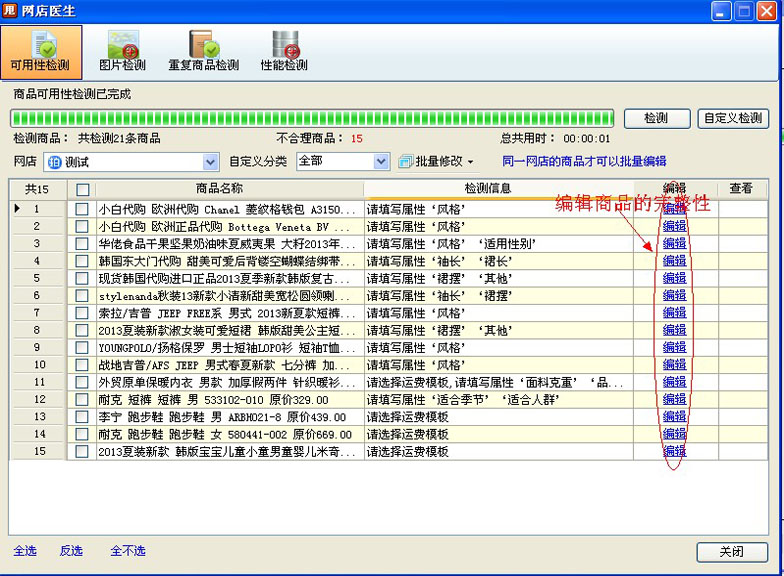The width and height of the screenshot is (784, 576).
Task: Click 同一网店的商品才可以批量编辑 notice text
Action: 584,162
